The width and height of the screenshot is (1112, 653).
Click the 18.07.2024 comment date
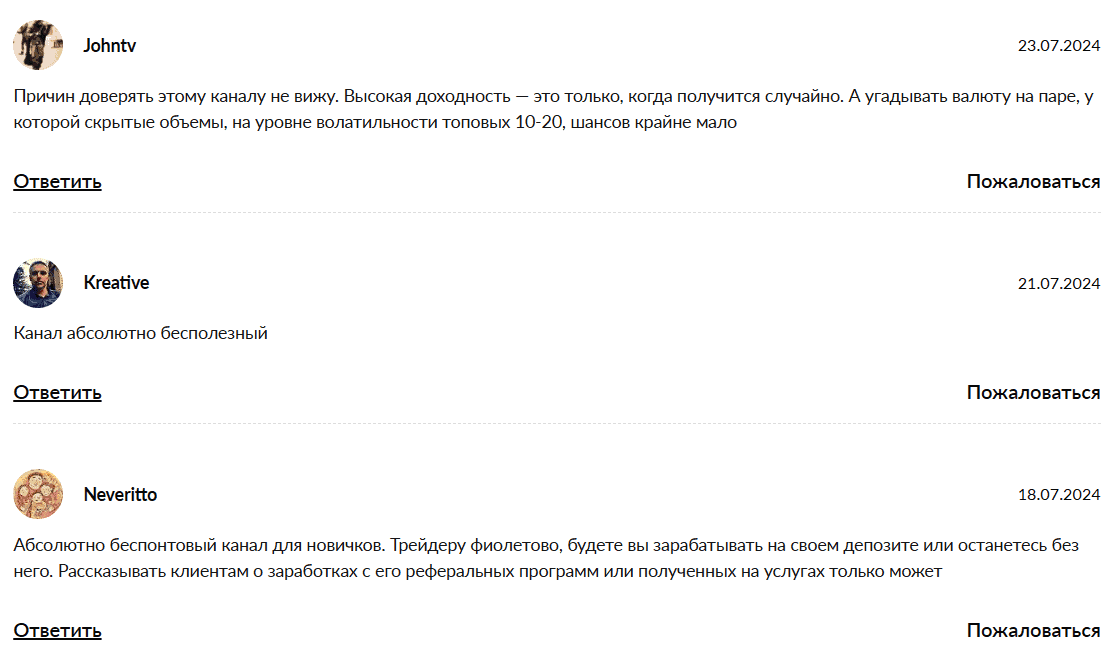tap(1058, 495)
